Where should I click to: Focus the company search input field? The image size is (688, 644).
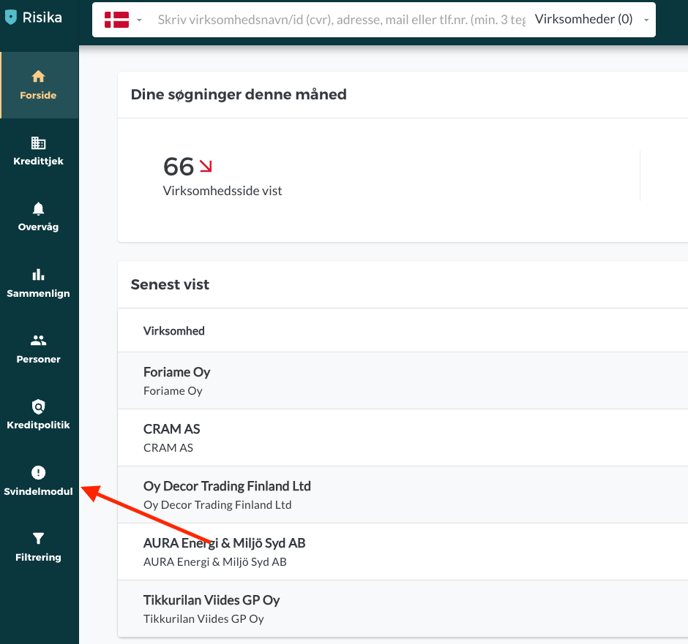click(x=341, y=20)
